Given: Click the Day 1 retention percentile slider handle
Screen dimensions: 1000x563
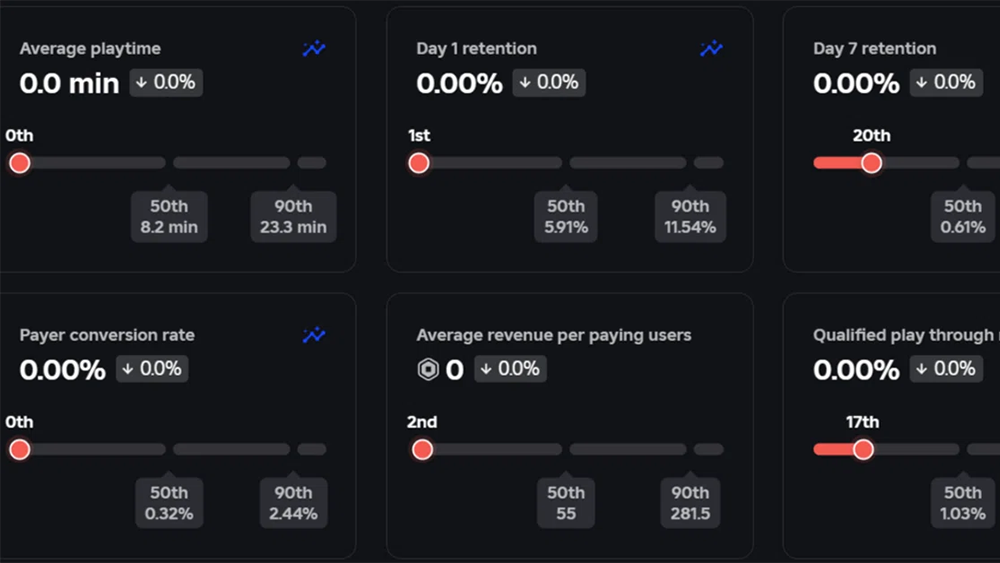Looking at the screenshot, I should click(419, 163).
